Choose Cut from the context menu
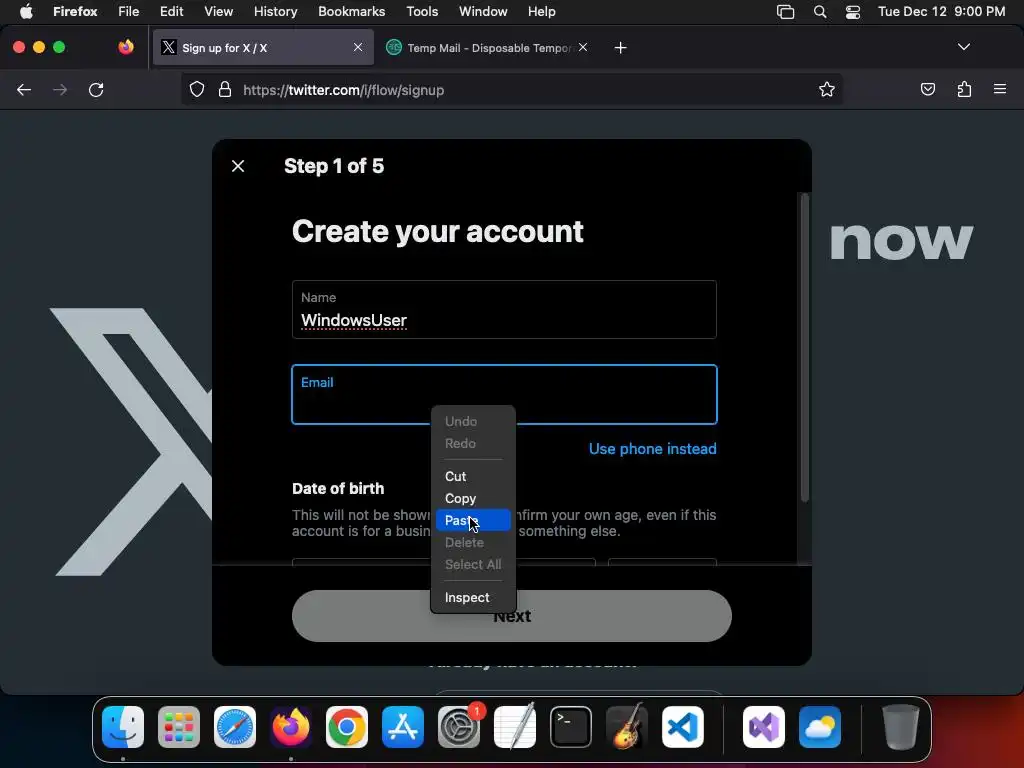This screenshot has width=1024, height=768. point(473,477)
